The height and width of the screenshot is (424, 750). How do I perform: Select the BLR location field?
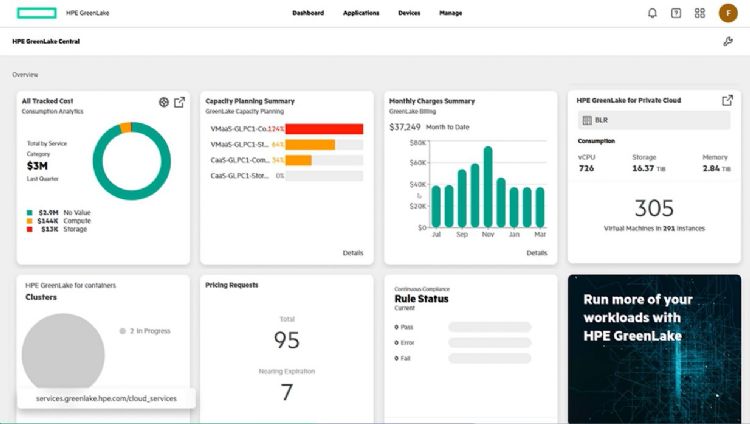(x=654, y=120)
